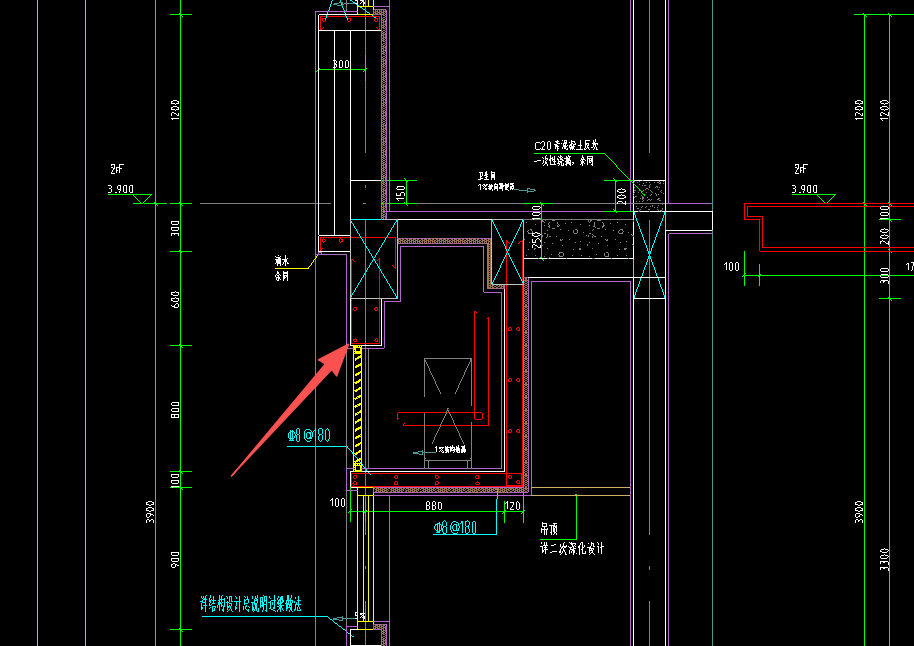Click the "3300" dimension text
Image resolution: width=914 pixels, height=646 pixels.
click(885, 559)
